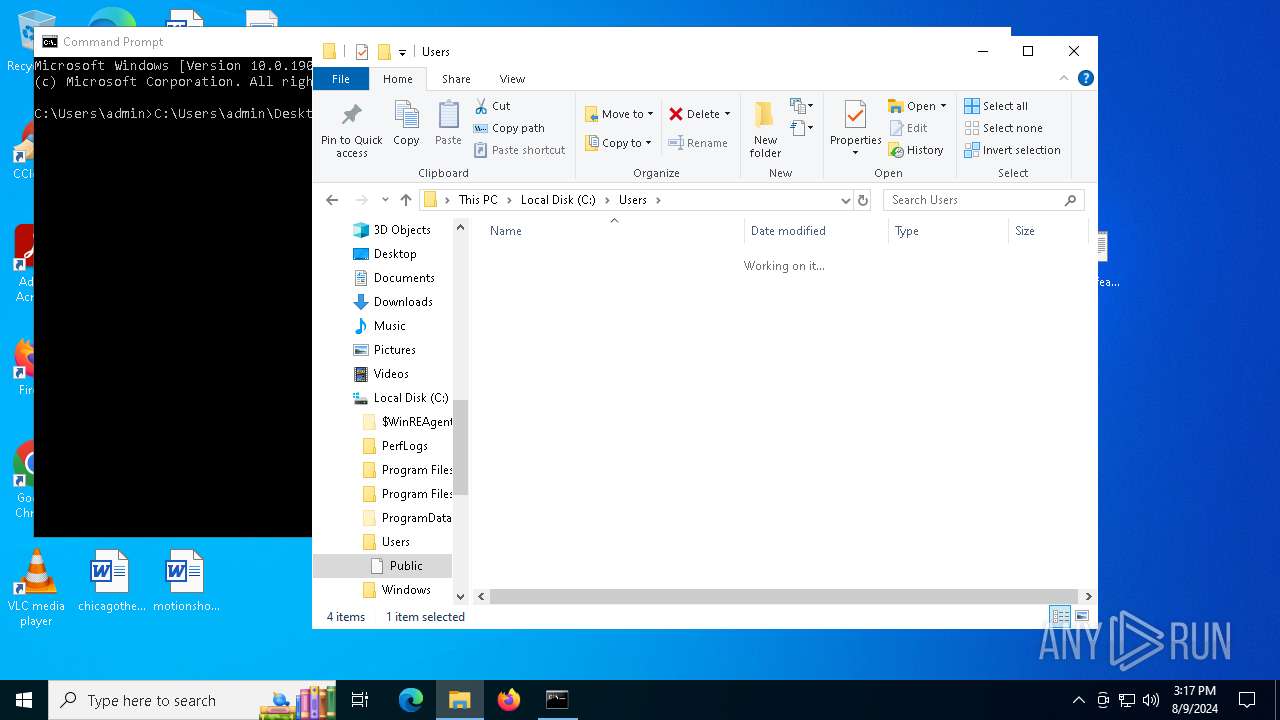Viewport: 1280px width, 720px height.
Task: Click the Windows Start button
Action: [24, 700]
